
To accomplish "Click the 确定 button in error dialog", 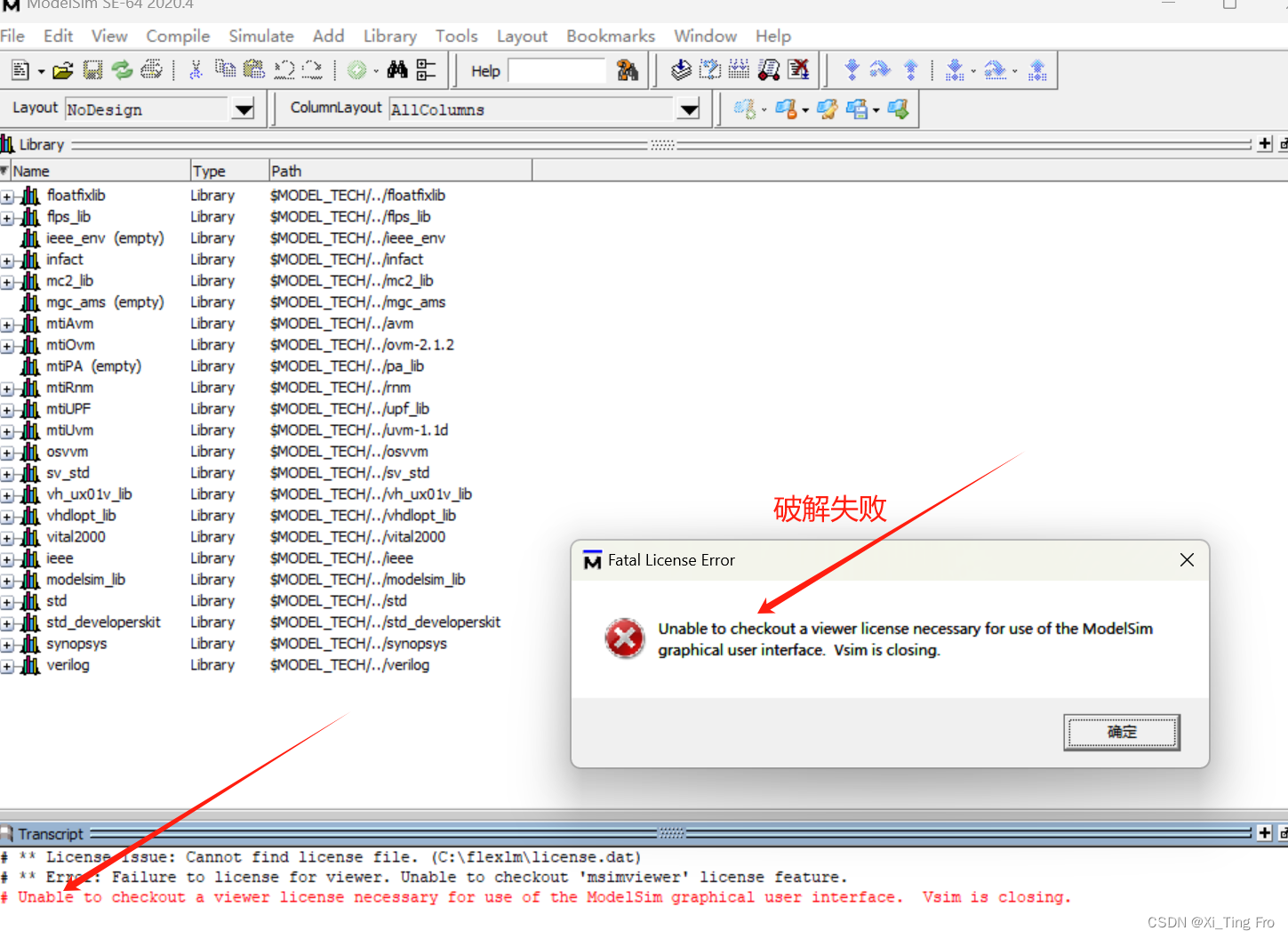I will pyautogui.click(x=1122, y=732).
